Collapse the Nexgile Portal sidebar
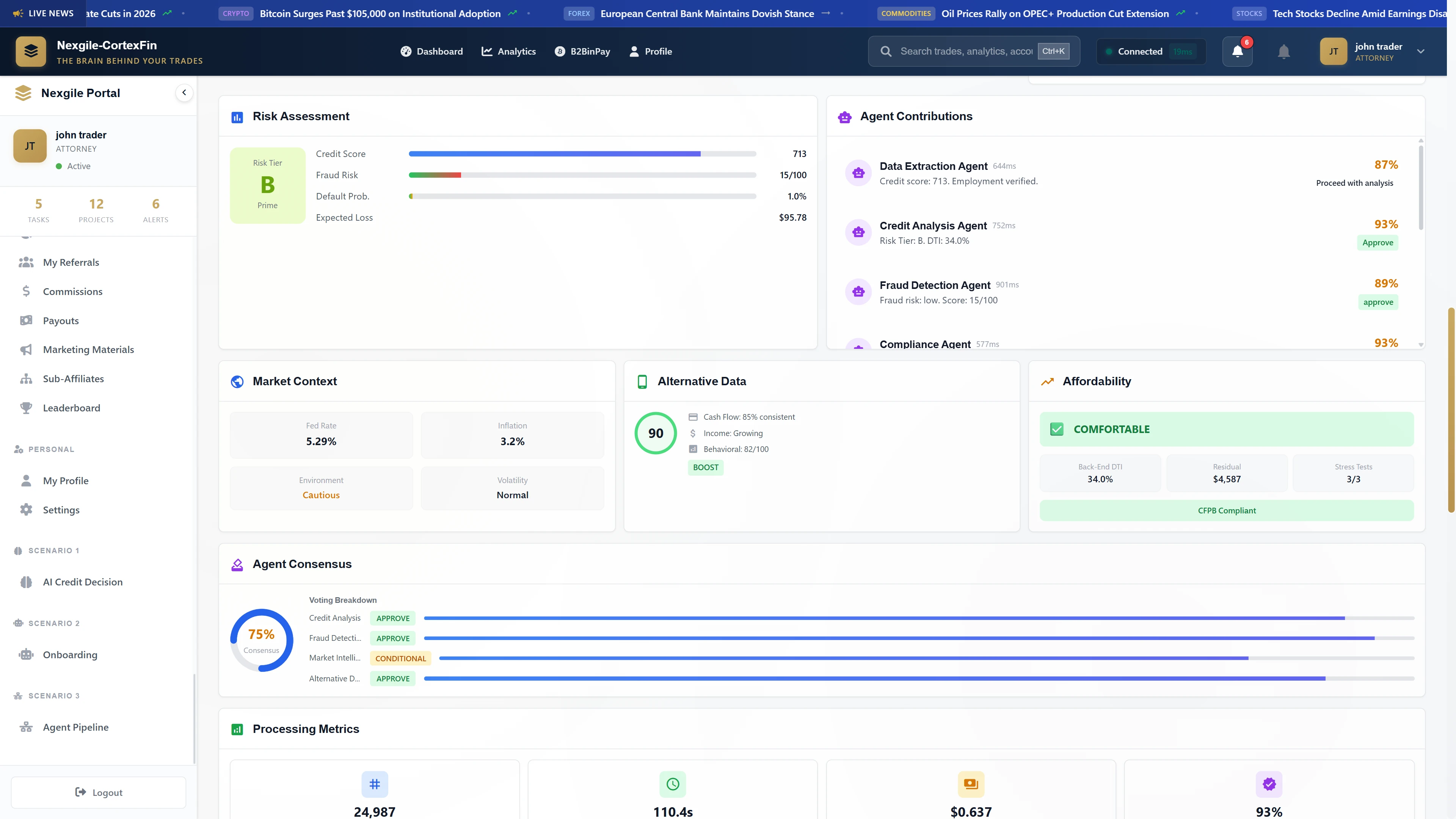 click(184, 92)
